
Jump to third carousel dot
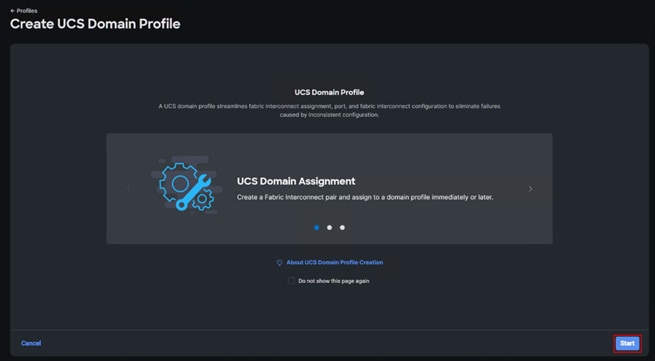coord(342,228)
